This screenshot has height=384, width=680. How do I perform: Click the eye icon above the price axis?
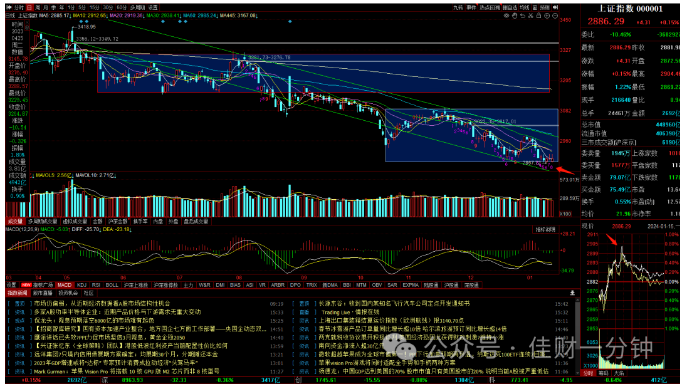point(506,16)
